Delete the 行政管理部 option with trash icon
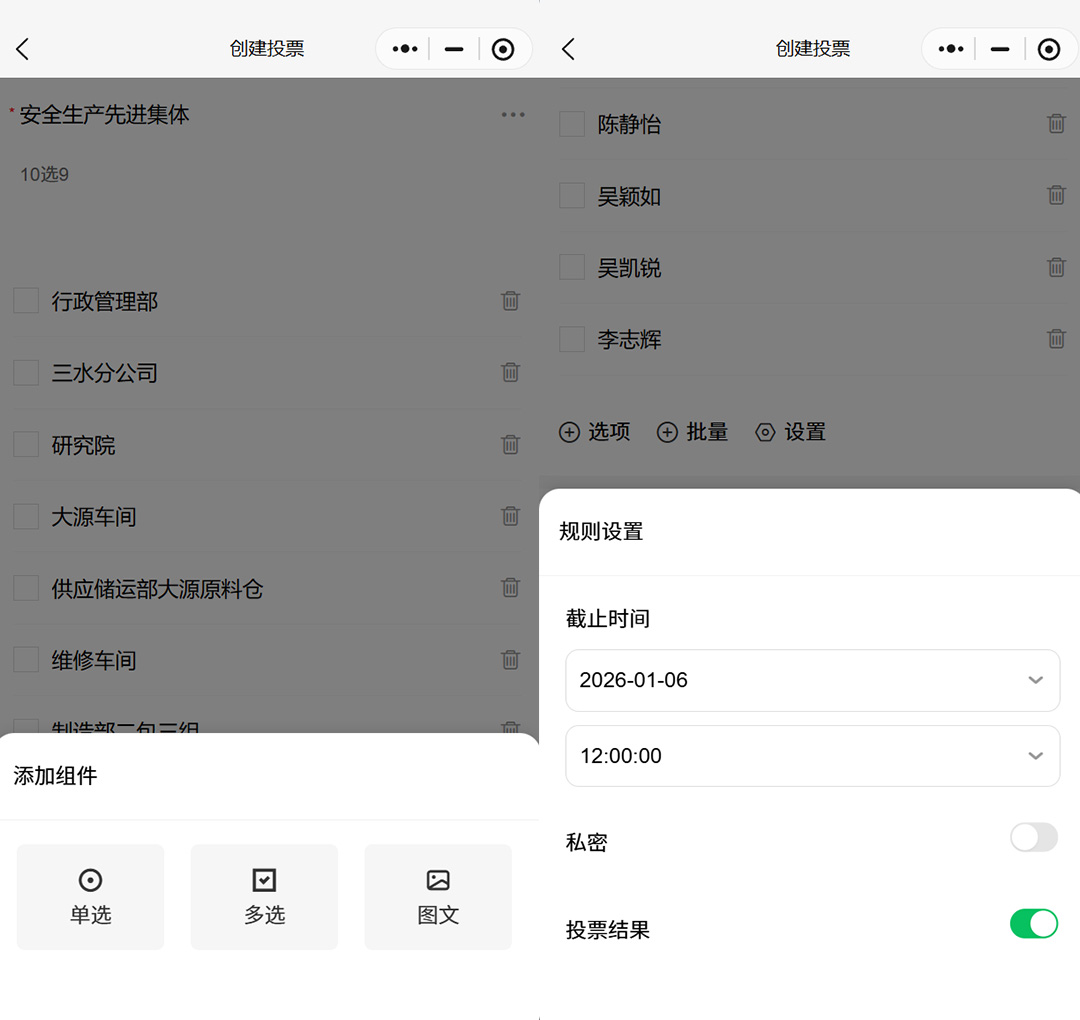This screenshot has height=1020, width=1080. click(510, 301)
